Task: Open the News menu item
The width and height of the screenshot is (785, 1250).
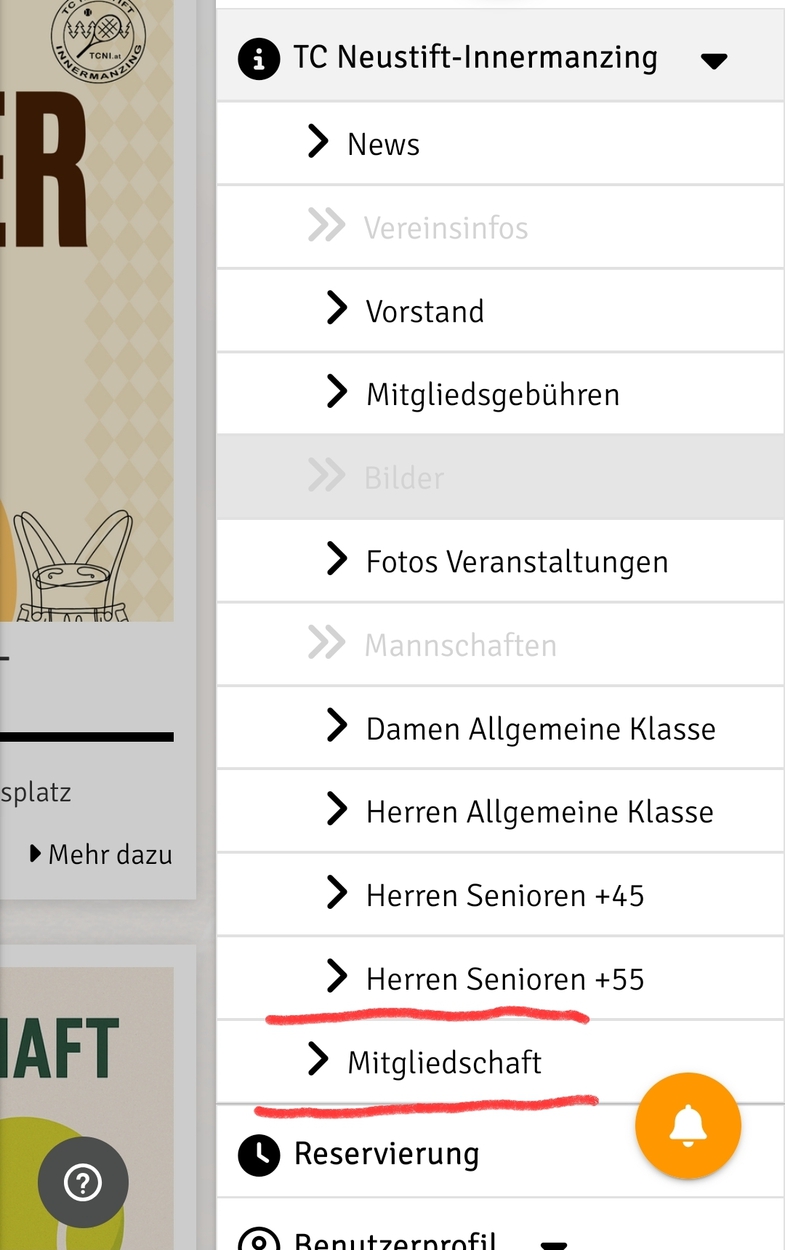Action: pyautogui.click(x=383, y=144)
